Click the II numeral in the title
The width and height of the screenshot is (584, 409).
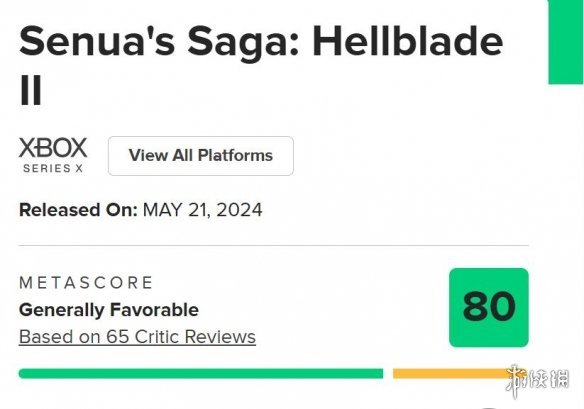point(30,90)
